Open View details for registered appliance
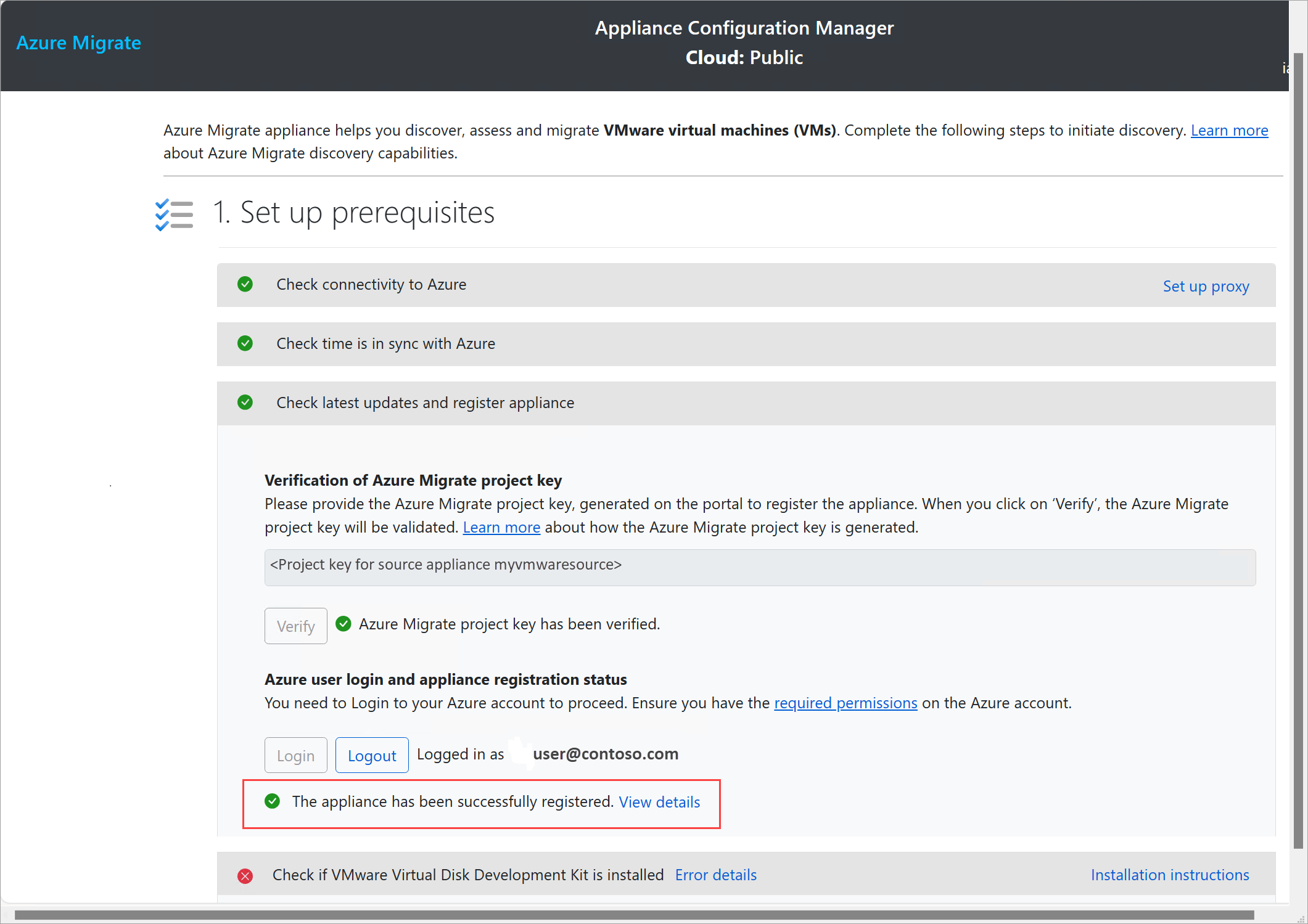This screenshot has height=924, width=1308. pos(659,802)
